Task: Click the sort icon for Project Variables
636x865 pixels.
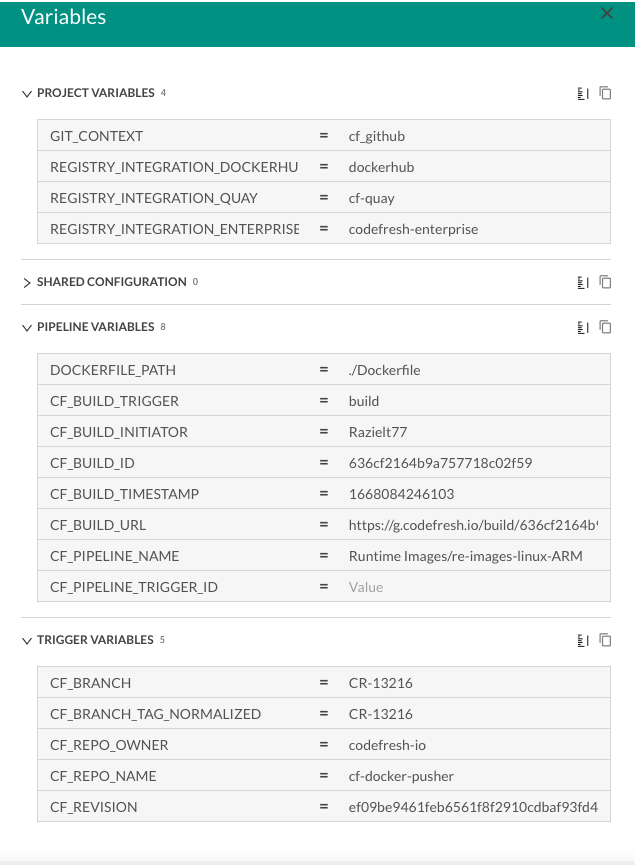Action: (x=582, y=93)
